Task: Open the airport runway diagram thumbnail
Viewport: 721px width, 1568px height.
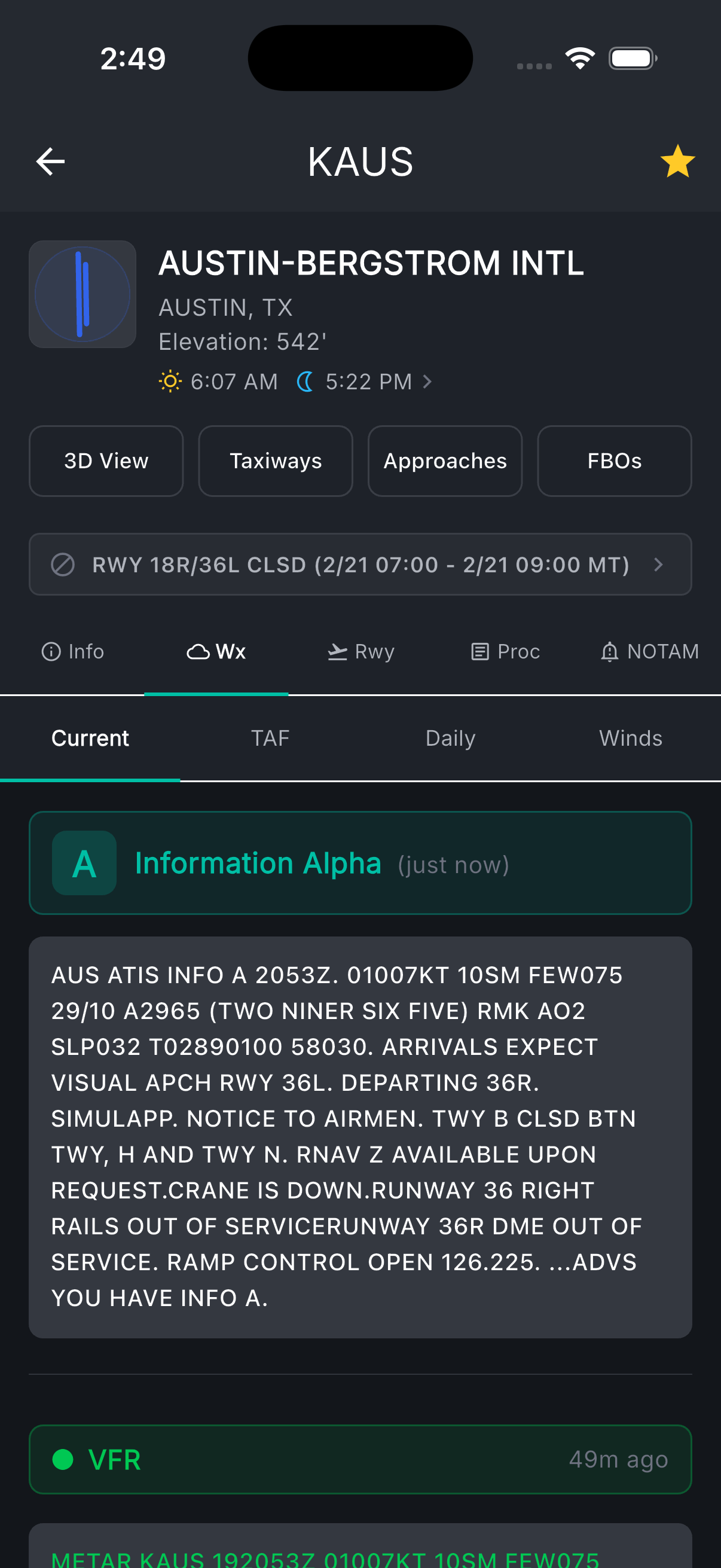Action: pyautogui.click(x=82, y=294)
